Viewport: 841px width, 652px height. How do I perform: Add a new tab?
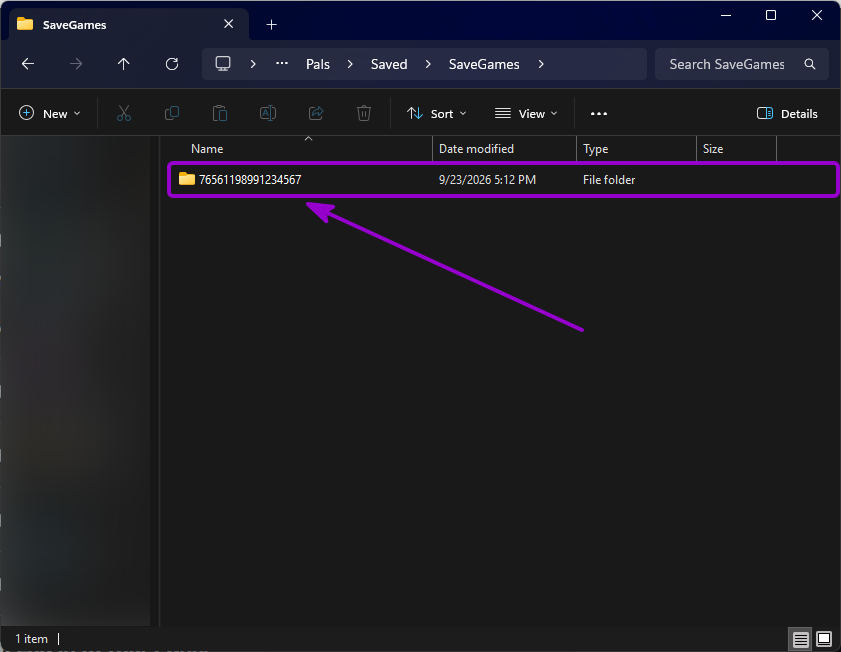271,25
